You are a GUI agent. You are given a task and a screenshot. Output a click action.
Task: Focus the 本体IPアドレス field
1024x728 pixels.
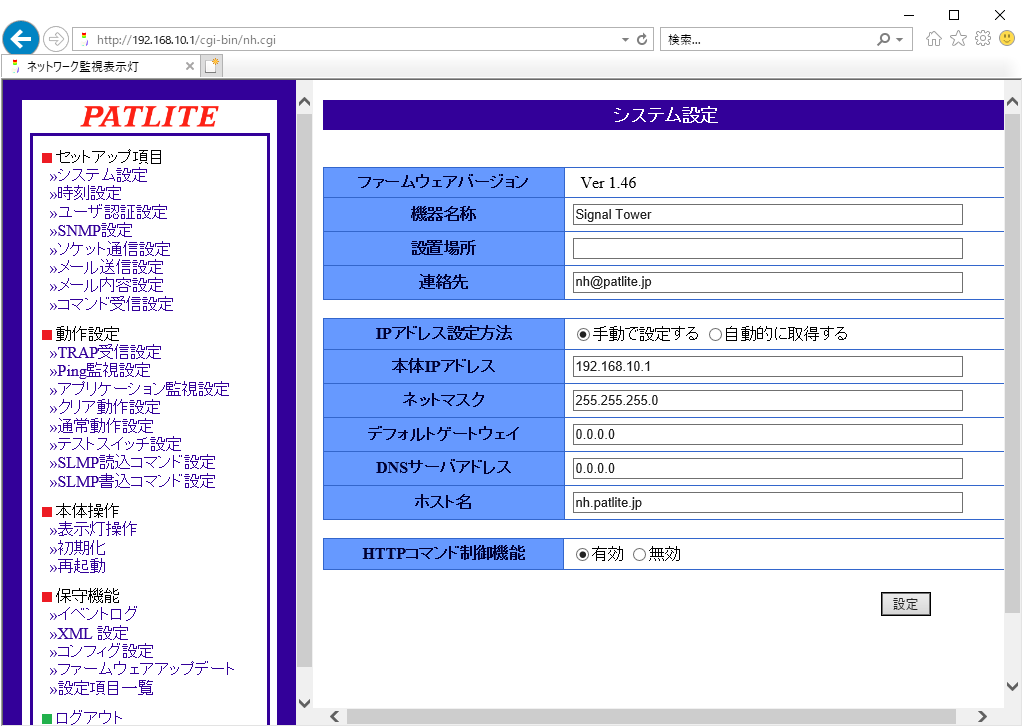[767, 367]
